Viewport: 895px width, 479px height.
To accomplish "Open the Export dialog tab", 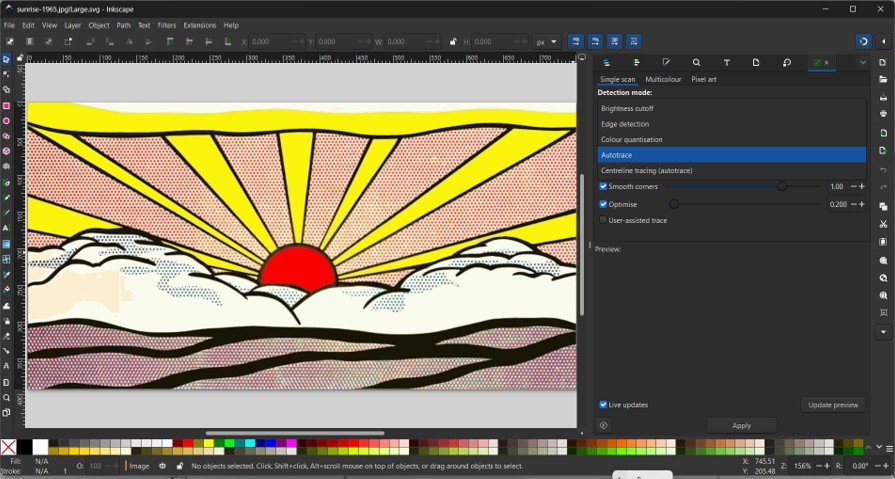I will point(756,62).
